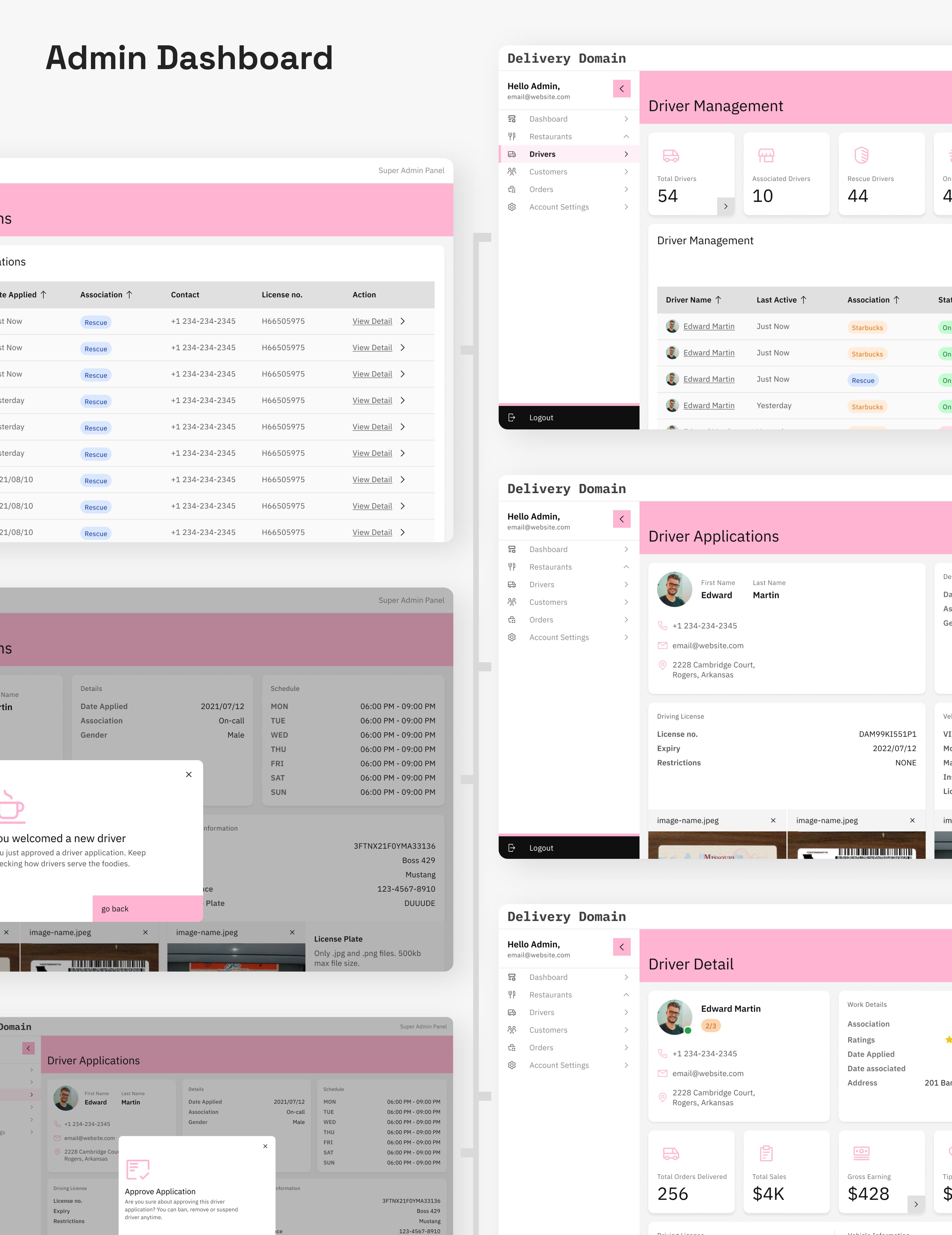Sort by Driver Name using its arrow
Screen dimensions: 952x1235
coord(718,300)
